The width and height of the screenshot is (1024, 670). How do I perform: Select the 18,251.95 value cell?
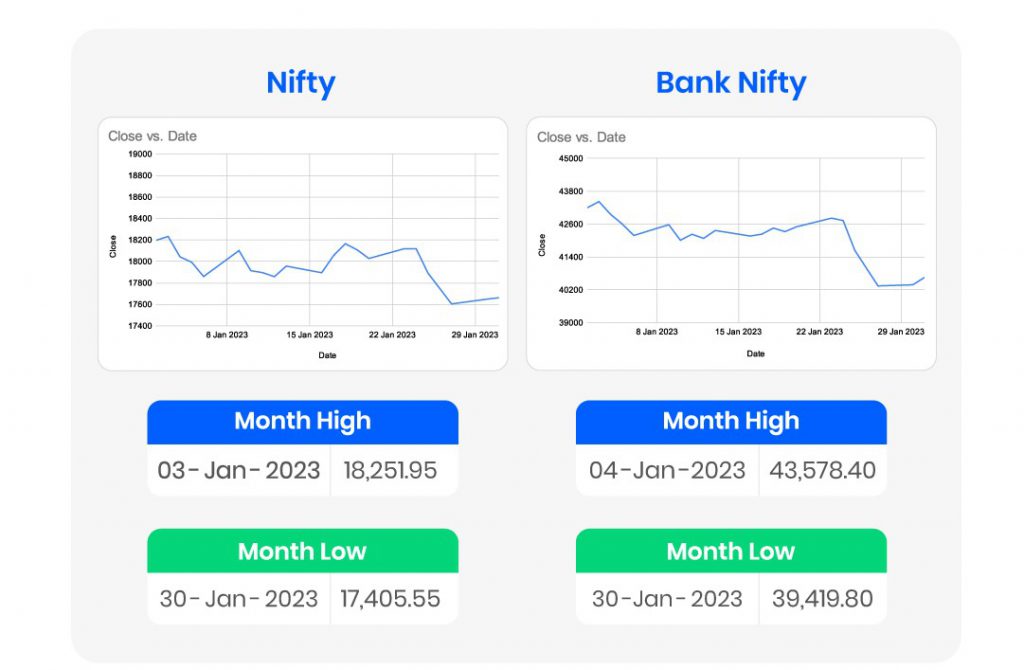(390, 470)
